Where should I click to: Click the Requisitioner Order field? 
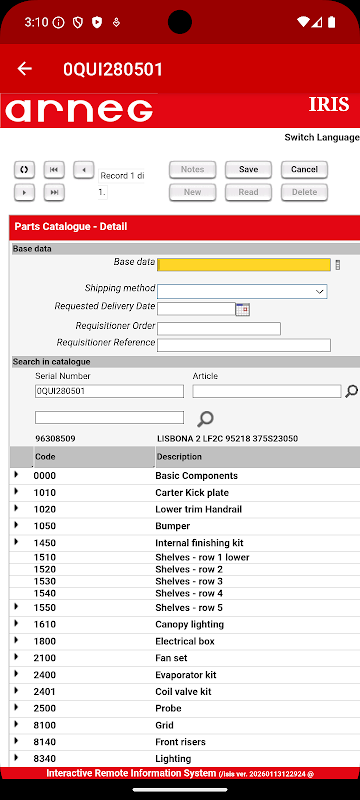(219, 329)
